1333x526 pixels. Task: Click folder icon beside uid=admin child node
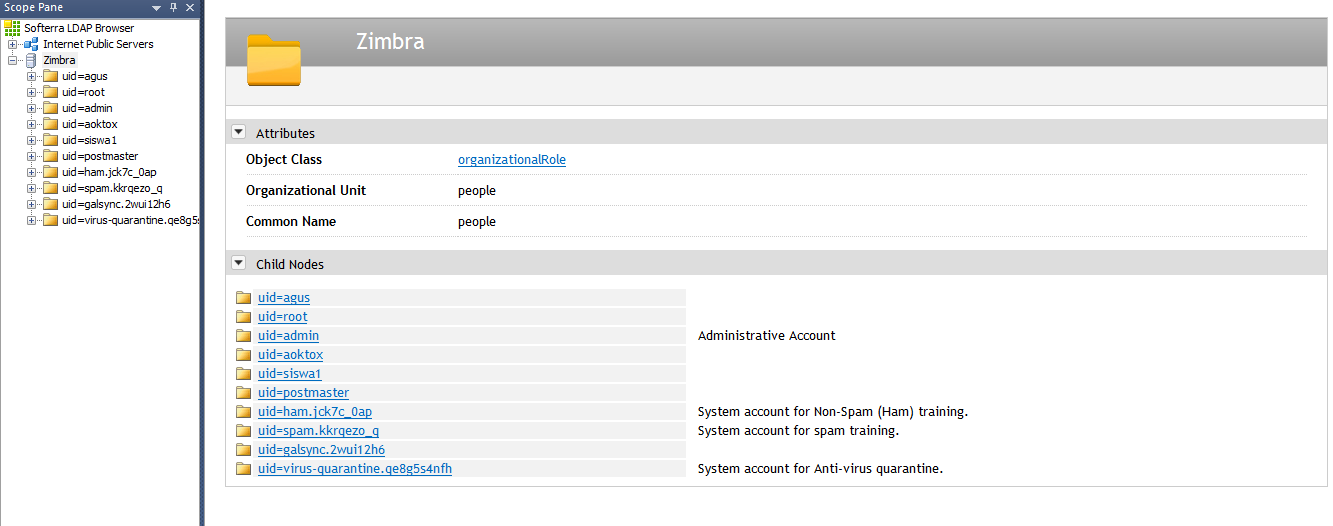tap(243, 335)
